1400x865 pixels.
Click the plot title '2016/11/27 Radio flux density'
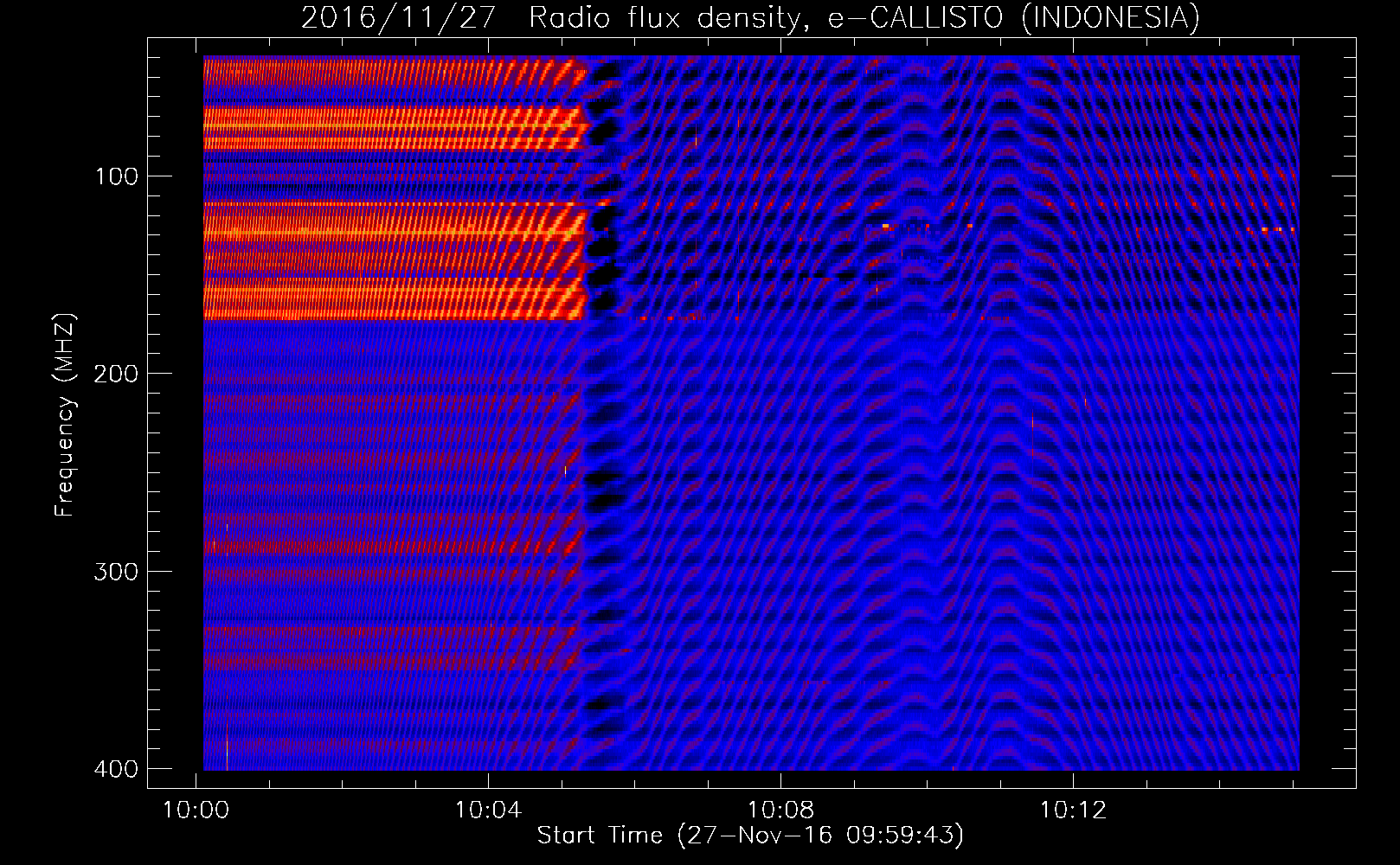click(556, 18)
